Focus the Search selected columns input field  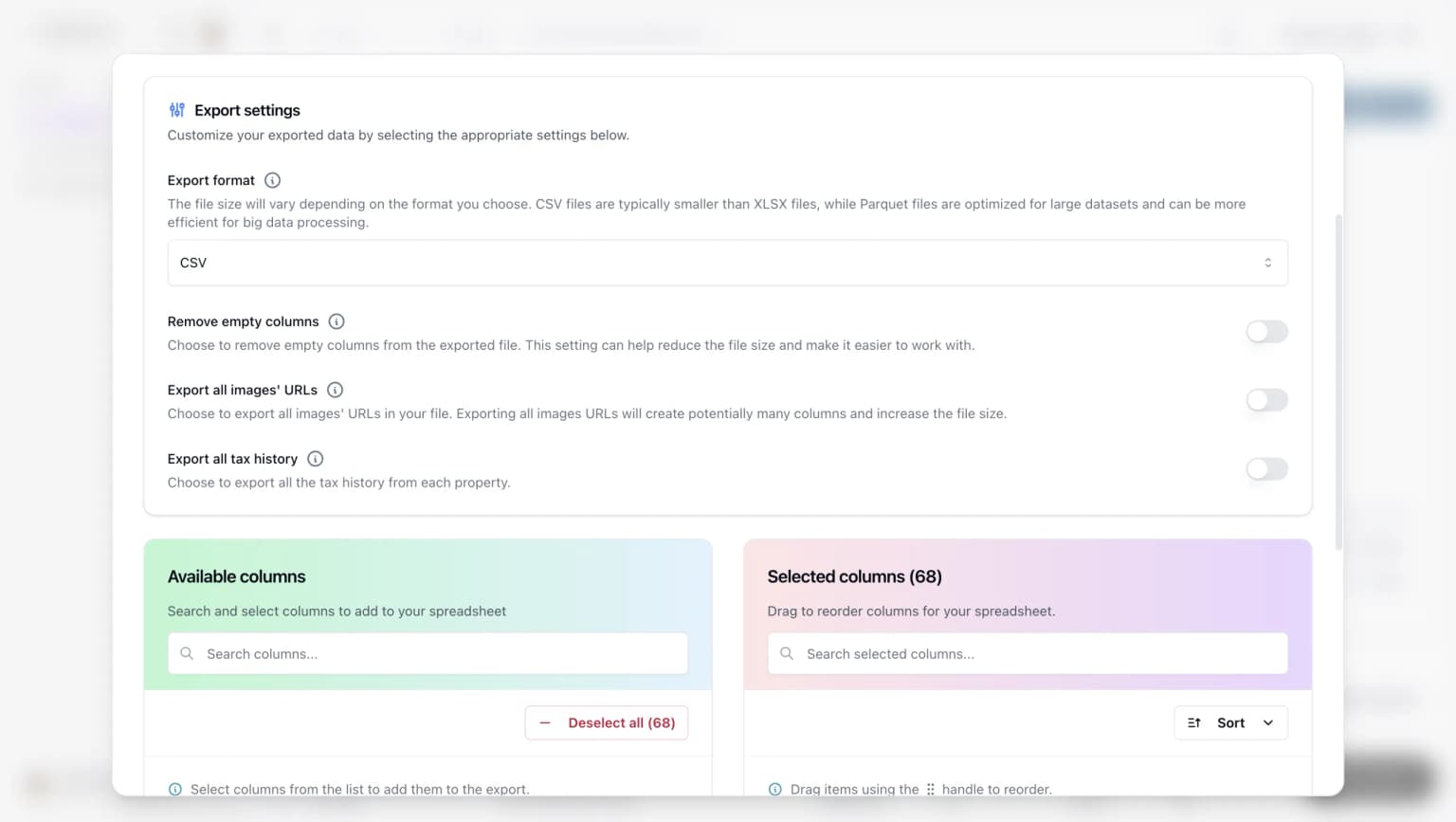click(1028, 654)
